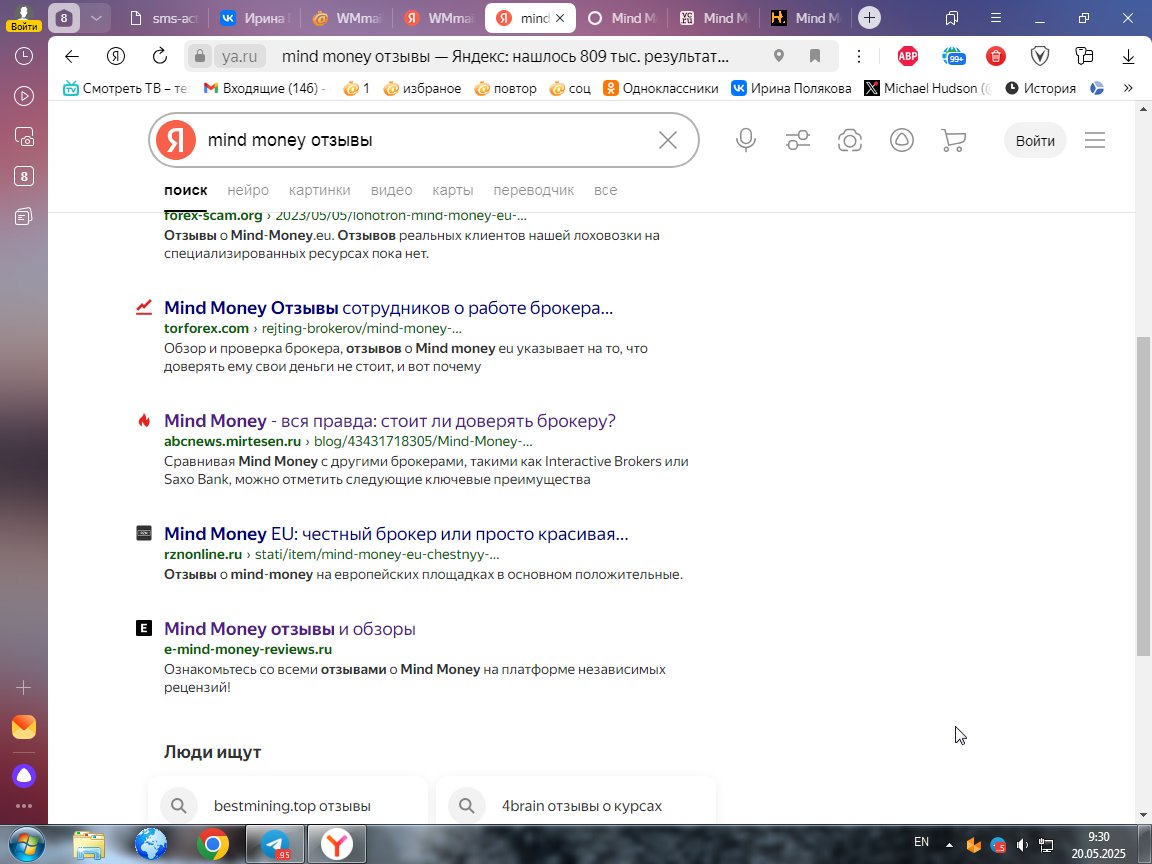1152x864 pixels.
Task: Open the Yandex hamburger menu icon
Action: pos(1095,140)
